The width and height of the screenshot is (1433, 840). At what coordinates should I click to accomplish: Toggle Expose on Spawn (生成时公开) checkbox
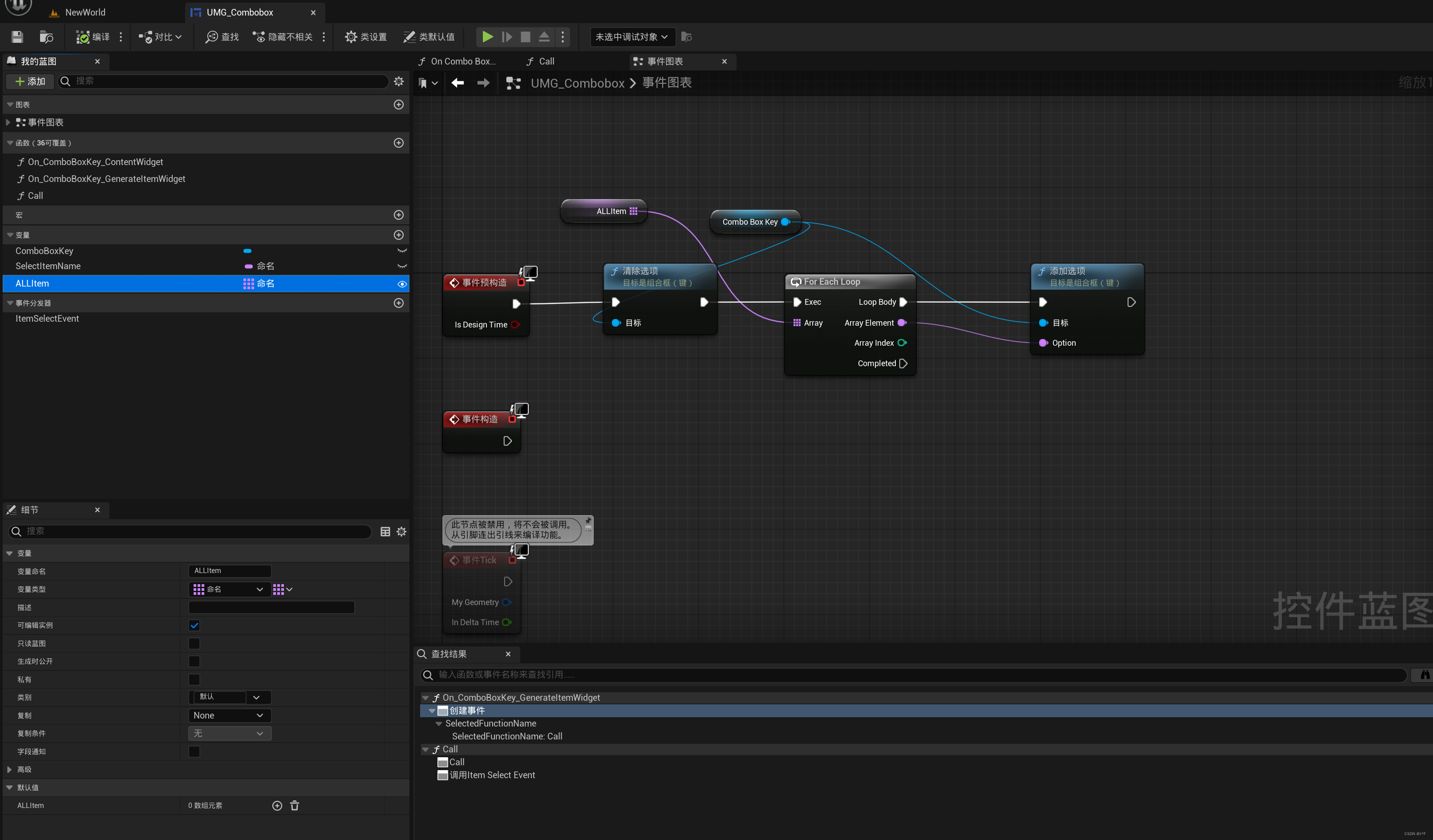pos(194,661)
